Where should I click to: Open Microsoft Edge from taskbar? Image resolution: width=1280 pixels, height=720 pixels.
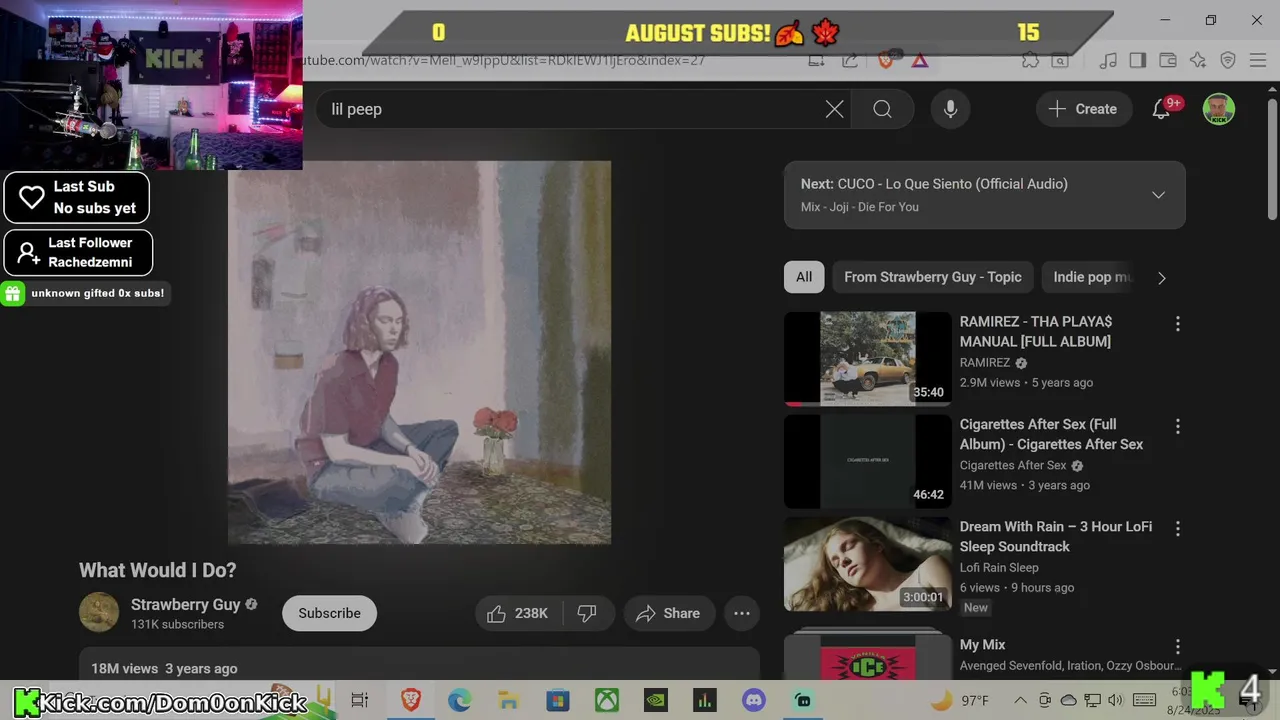(460, 700)
